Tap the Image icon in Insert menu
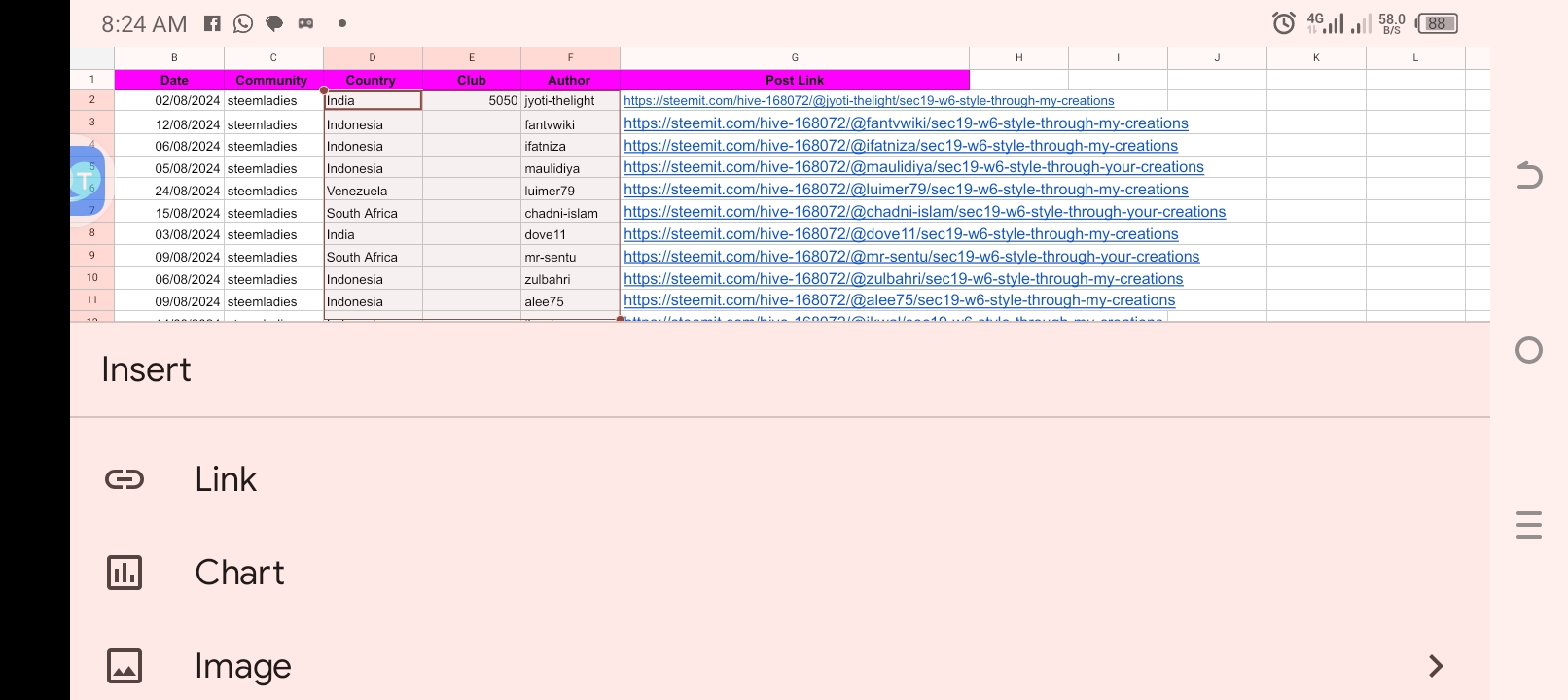The image size is (1568, 700). (x=125, y=666)
